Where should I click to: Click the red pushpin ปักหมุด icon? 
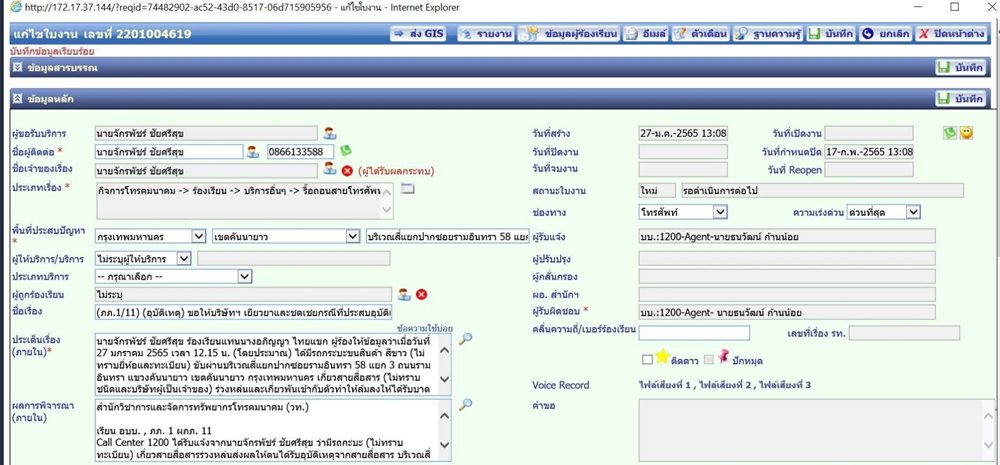click(723, 357)
